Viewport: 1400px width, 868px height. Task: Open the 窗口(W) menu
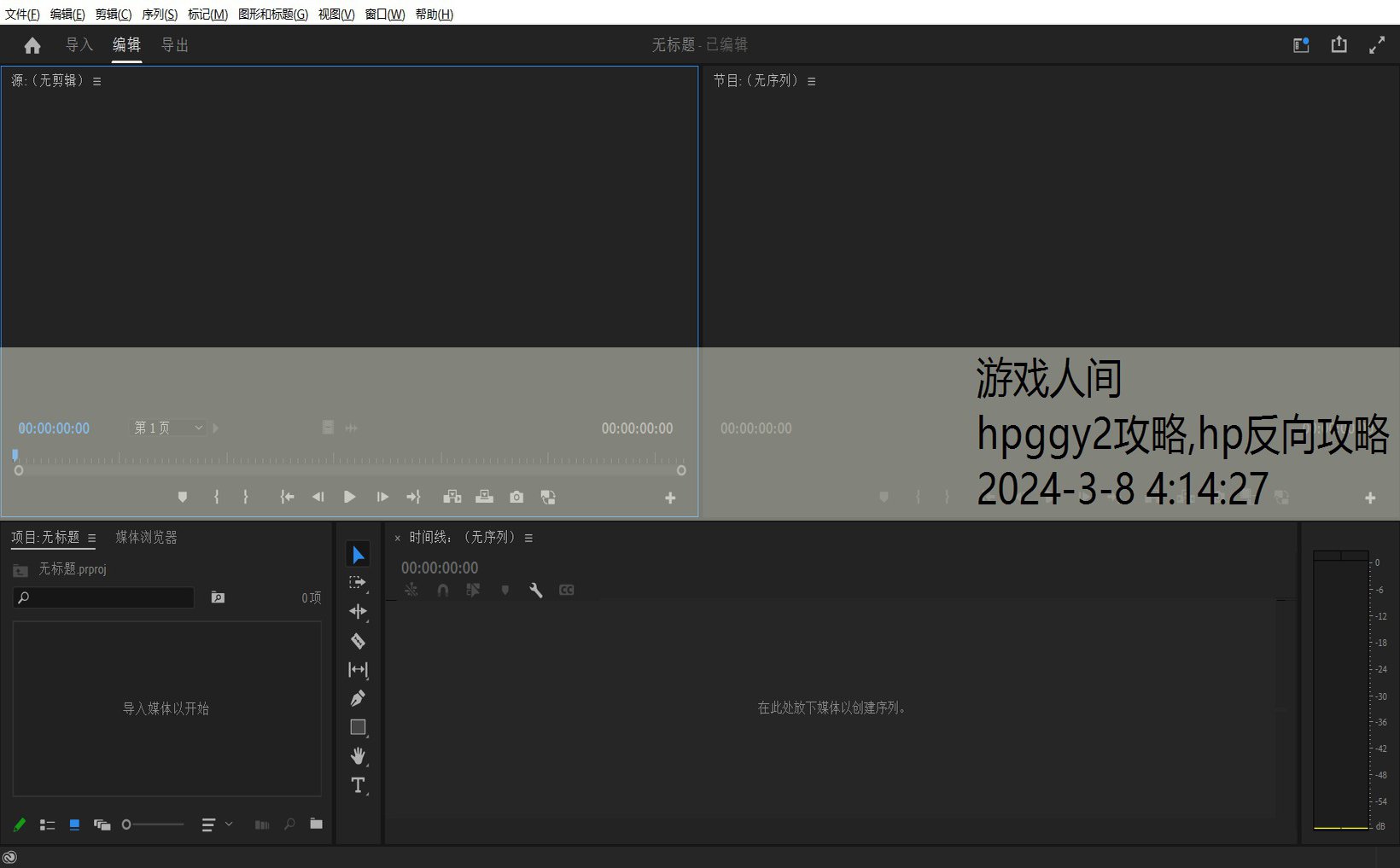click(385, 14)
